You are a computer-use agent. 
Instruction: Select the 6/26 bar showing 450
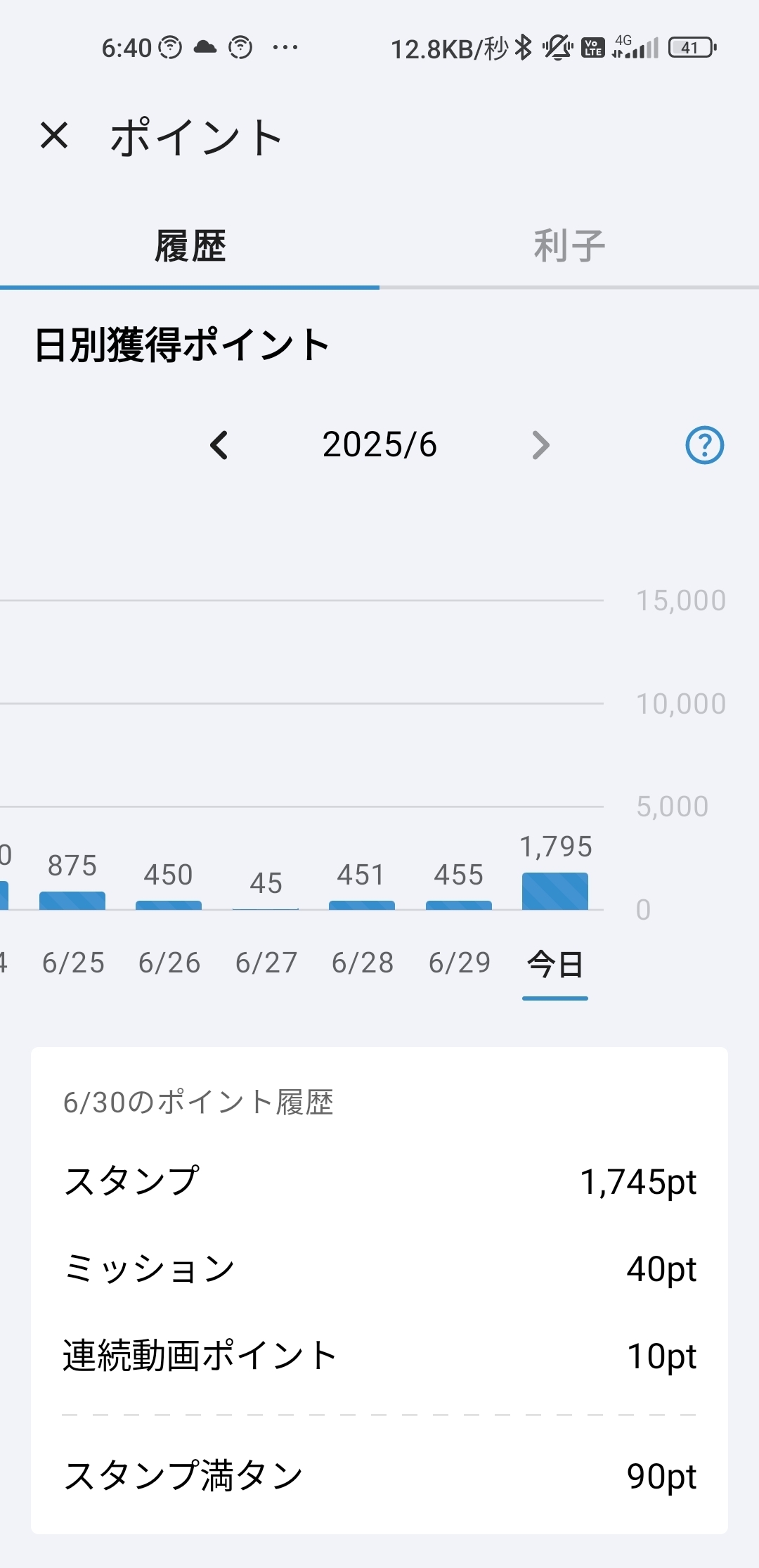(x=169, y=904)
